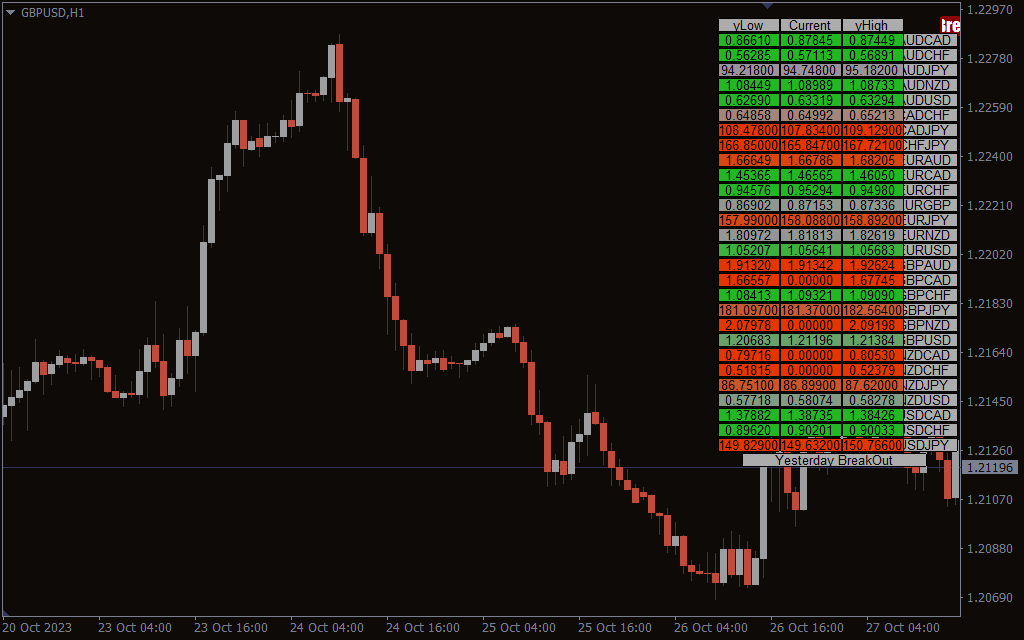Viewport: 1024px width, 640px height.
Task: Select the AUDCAD pair label
Action: pyautogui.click(x=931, y=40)
